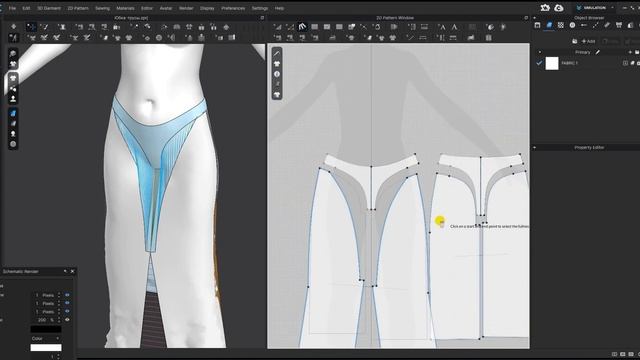This screenshot has height=360, width=640.
Task: Select the FABRIC 1 row name
Action: pos(569,63)
